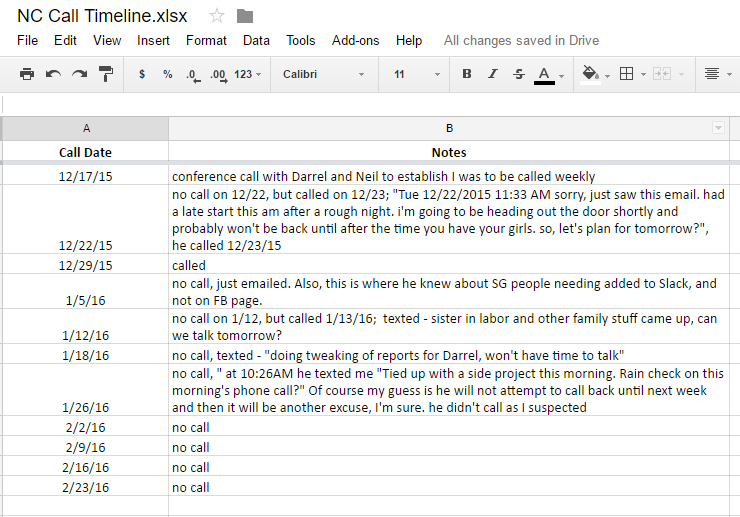Open the File menu
Image resolution: width=740 pixels, height=517 pixels.
click(27, 41)
